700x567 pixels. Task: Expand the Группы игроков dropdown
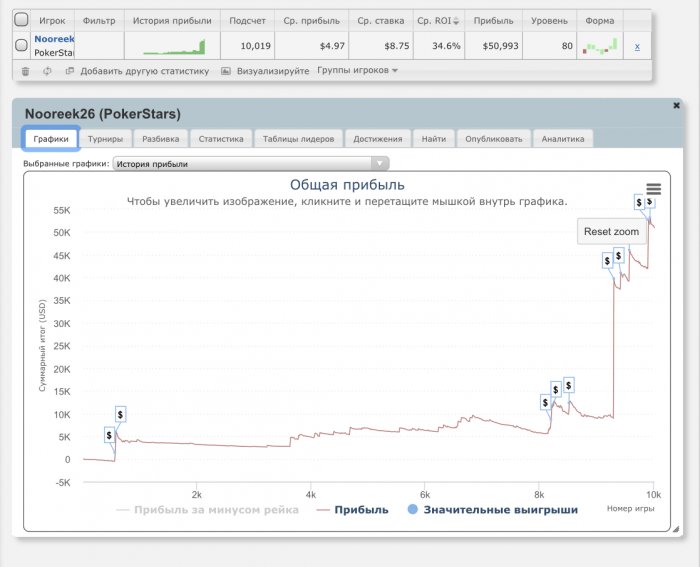point(357,71)
